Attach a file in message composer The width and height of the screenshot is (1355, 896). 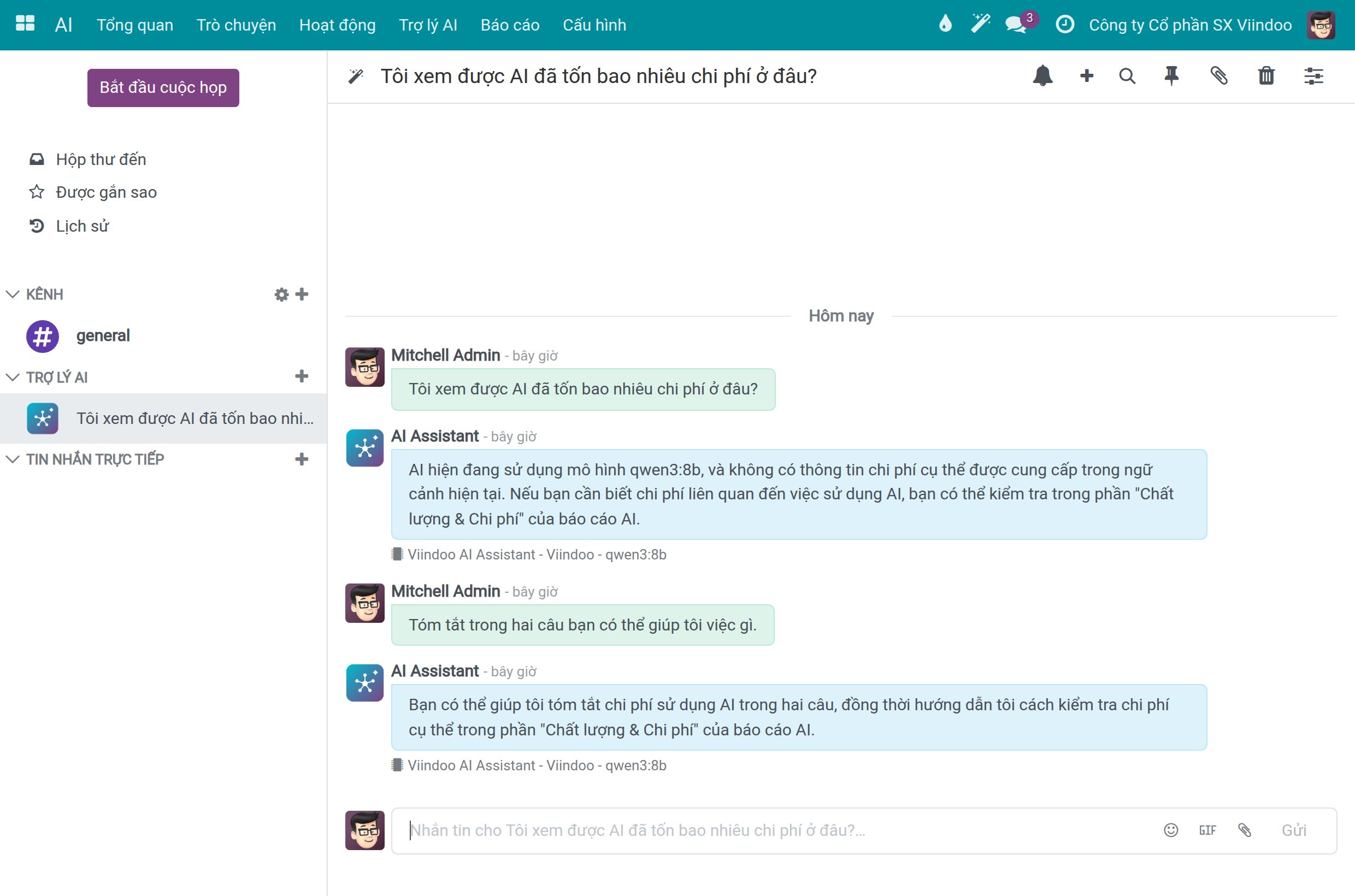coord(1245,830)
